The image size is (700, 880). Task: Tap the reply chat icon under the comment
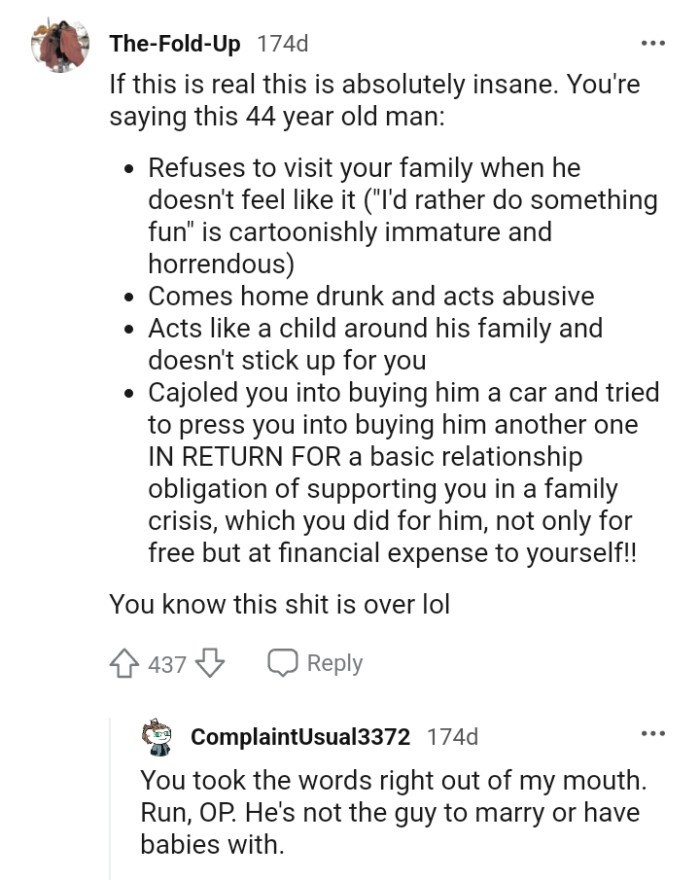pos(282,659)
